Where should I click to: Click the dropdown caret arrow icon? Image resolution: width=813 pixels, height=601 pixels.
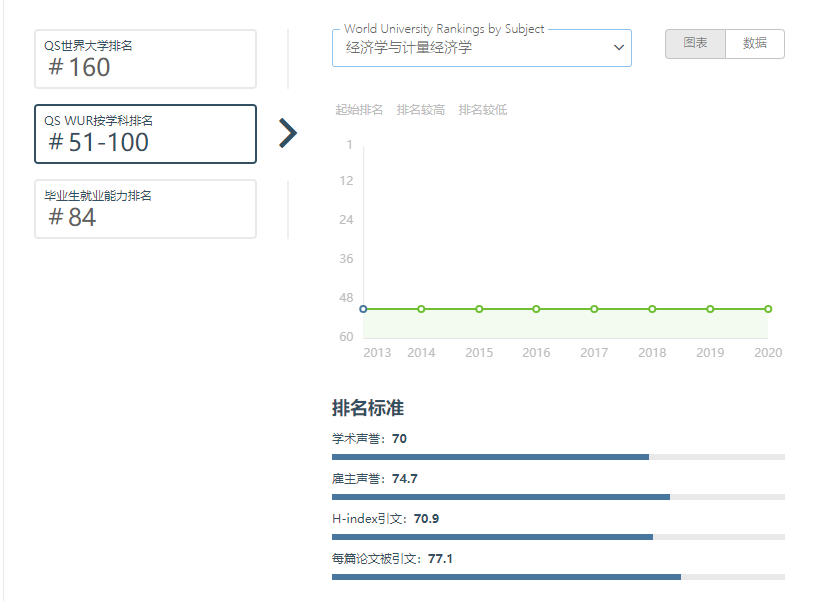click(619, 48)
